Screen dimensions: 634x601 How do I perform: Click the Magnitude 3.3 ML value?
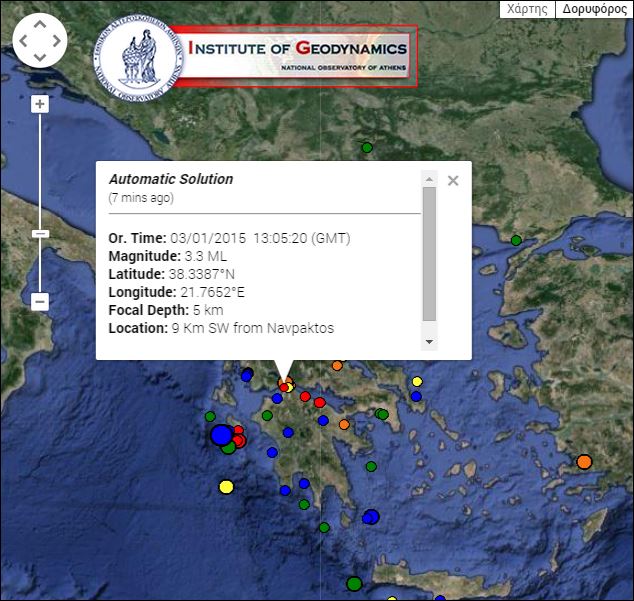tap(206, 256)
